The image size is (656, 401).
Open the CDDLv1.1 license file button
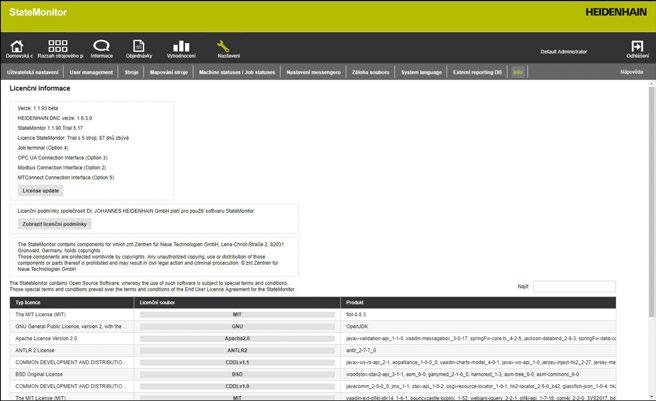click(x=237, y=362)
